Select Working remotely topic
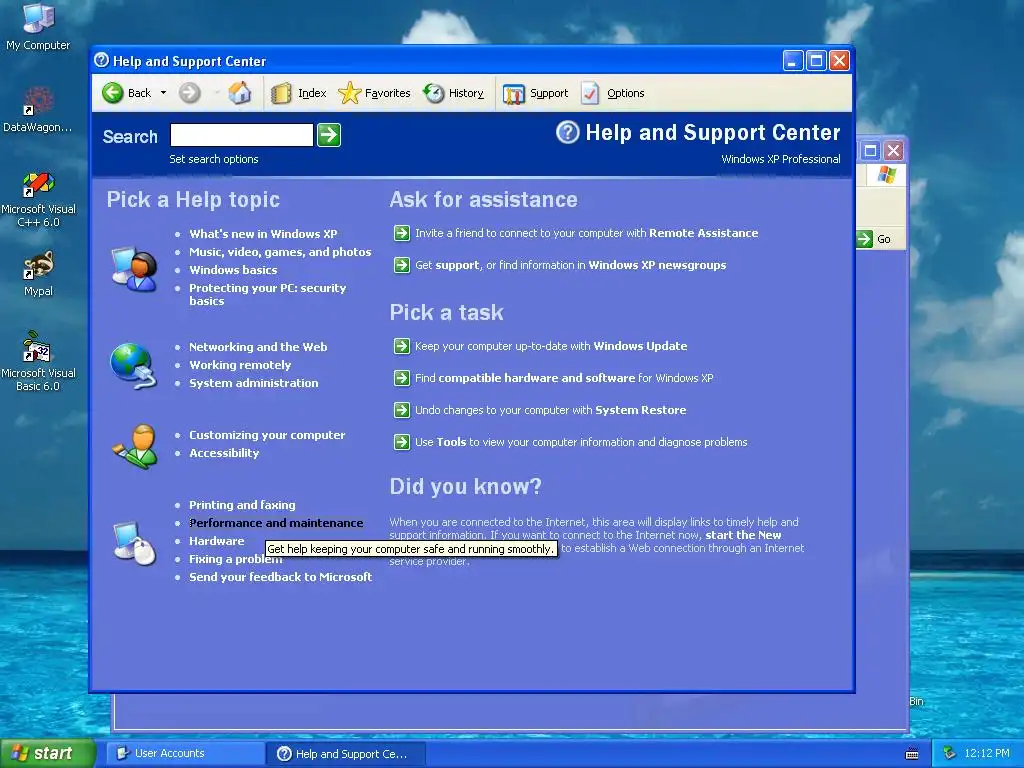 pos(240,365)
